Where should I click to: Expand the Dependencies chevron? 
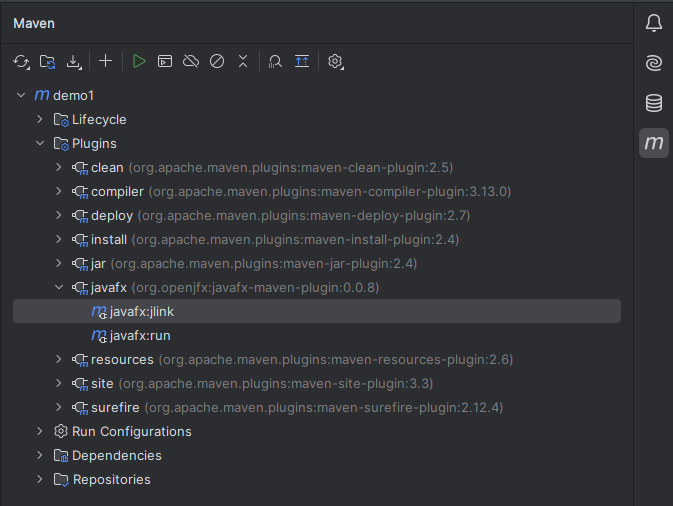pos(39,455)
